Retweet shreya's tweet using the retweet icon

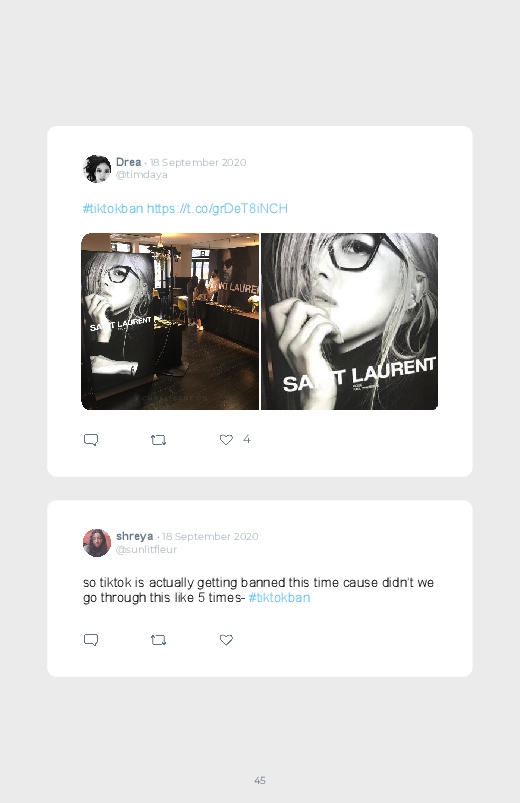158,640
